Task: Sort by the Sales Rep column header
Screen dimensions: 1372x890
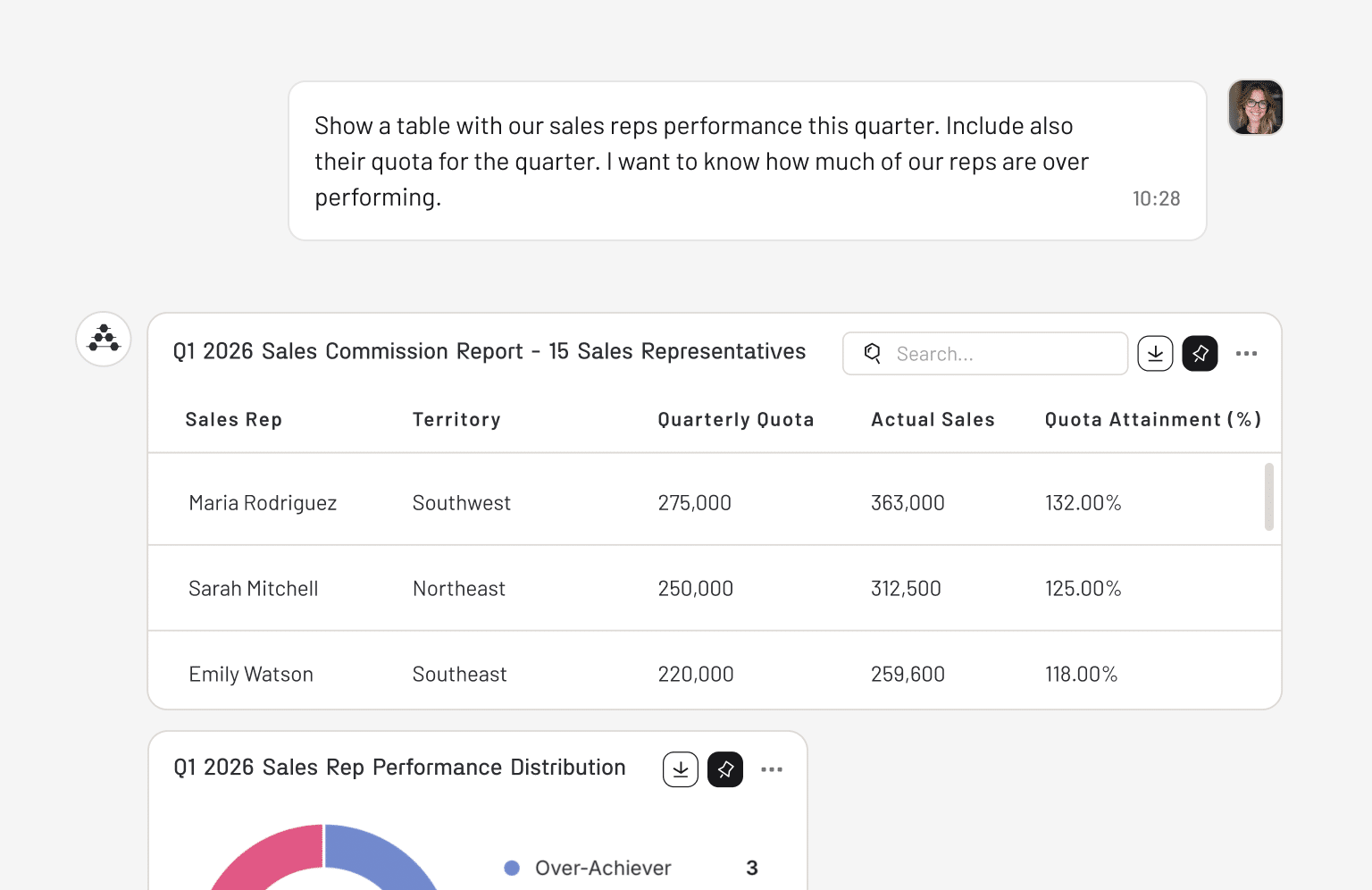Action: tap(234, 420)
